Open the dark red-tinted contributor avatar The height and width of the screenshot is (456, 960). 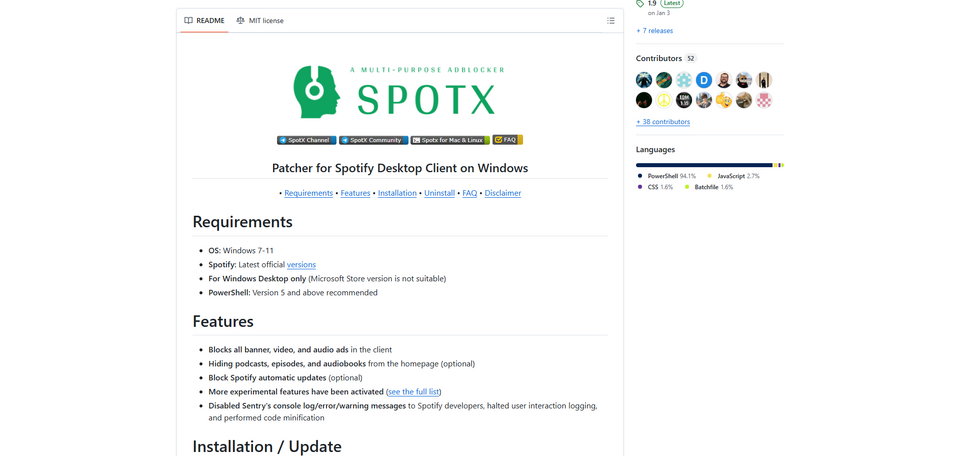click(644, 100)
